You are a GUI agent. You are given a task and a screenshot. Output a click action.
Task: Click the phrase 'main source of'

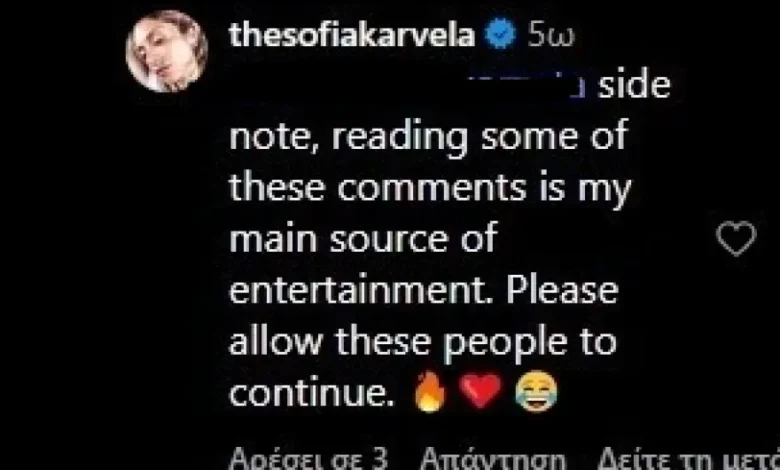pos(363,239)
